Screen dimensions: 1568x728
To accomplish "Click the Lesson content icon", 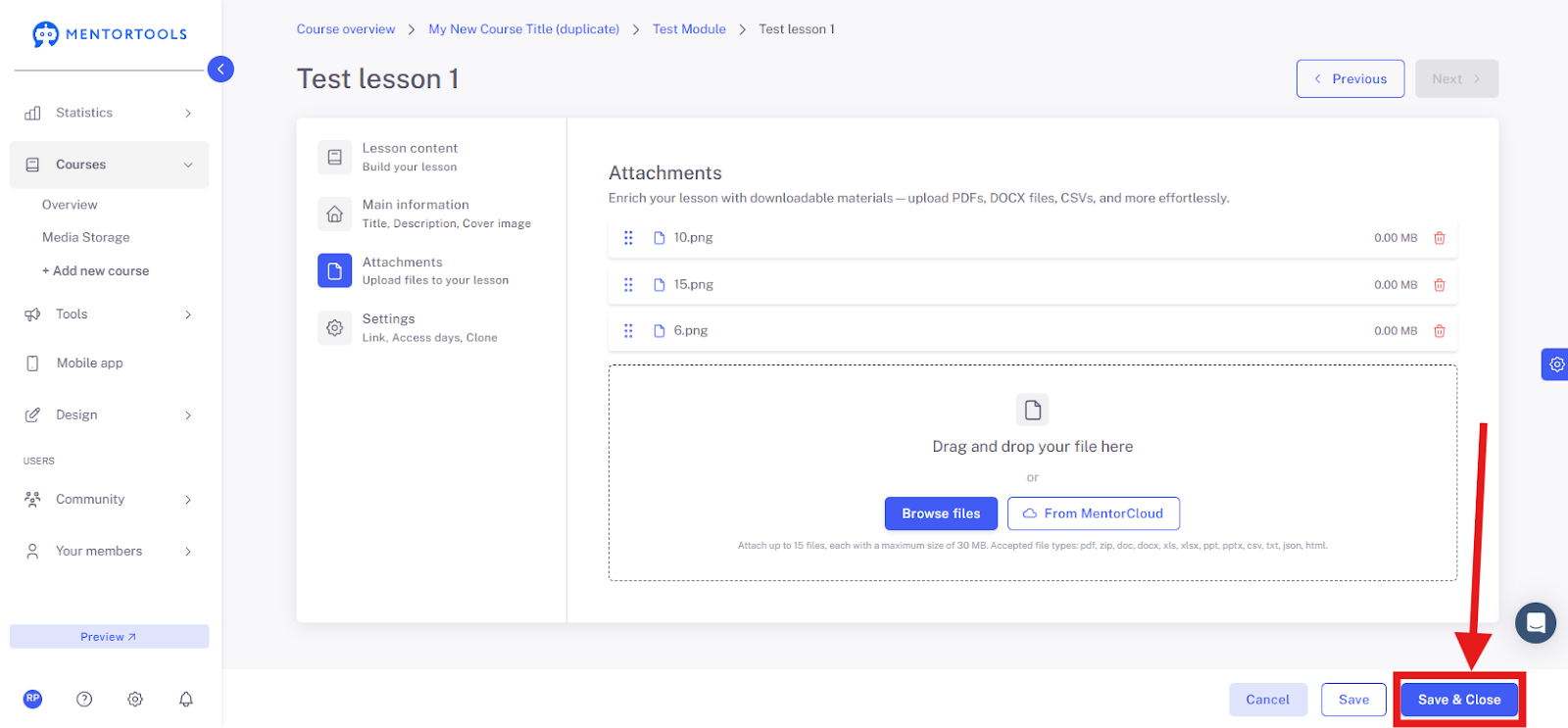I will (x=334, y=157).
